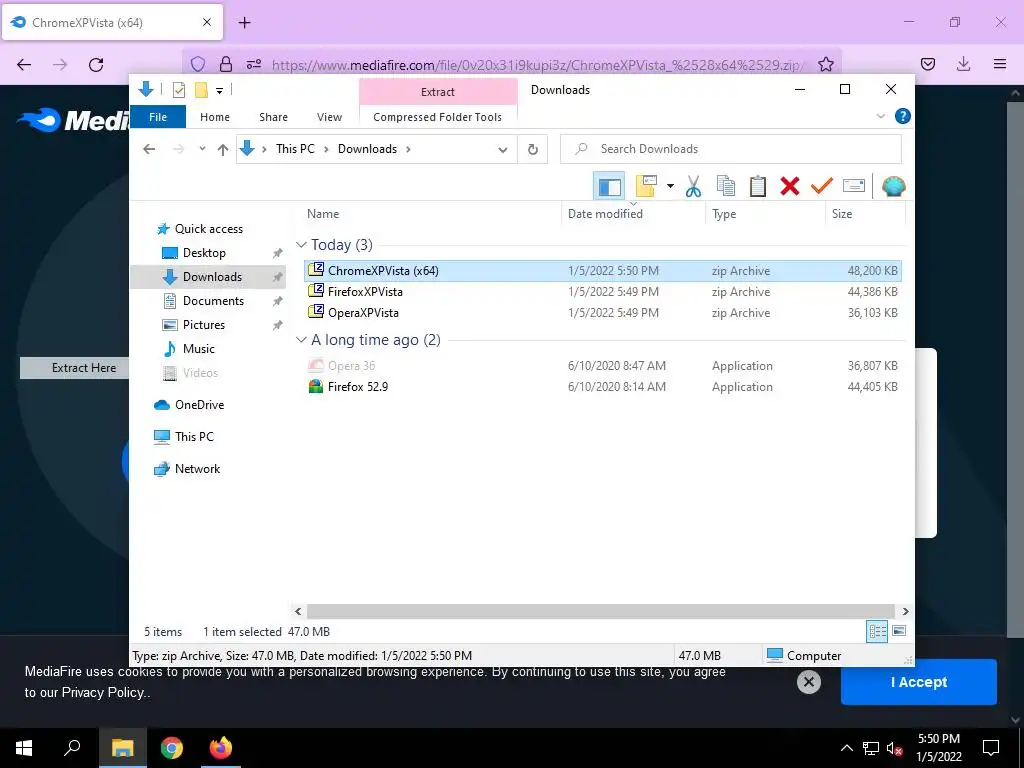The height and width of the screenshot is (768, 1024).
Task: Switch to the View ribbon tab
Action: (329, 117)
